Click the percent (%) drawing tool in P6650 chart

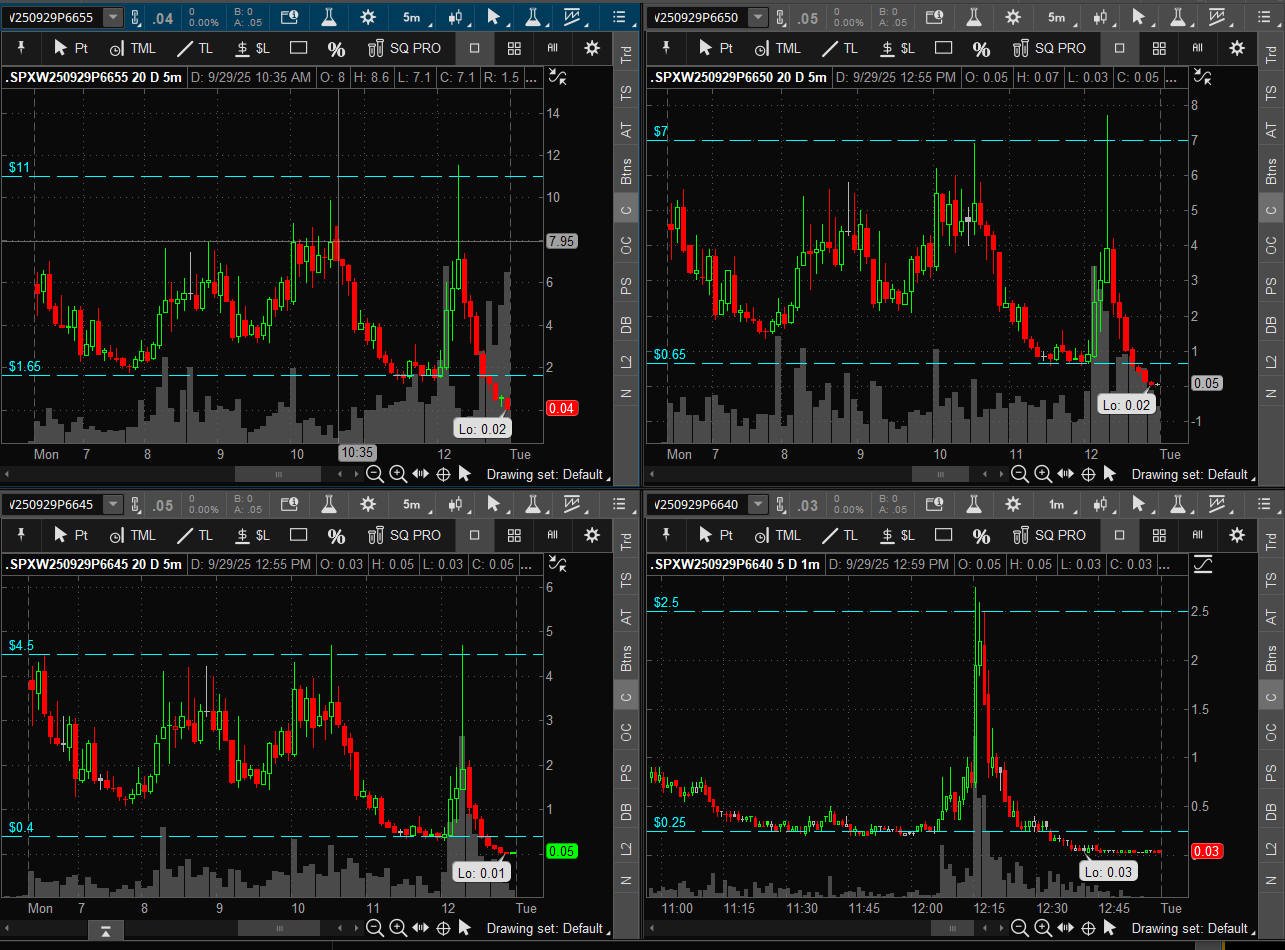click(x=981, y=48)
